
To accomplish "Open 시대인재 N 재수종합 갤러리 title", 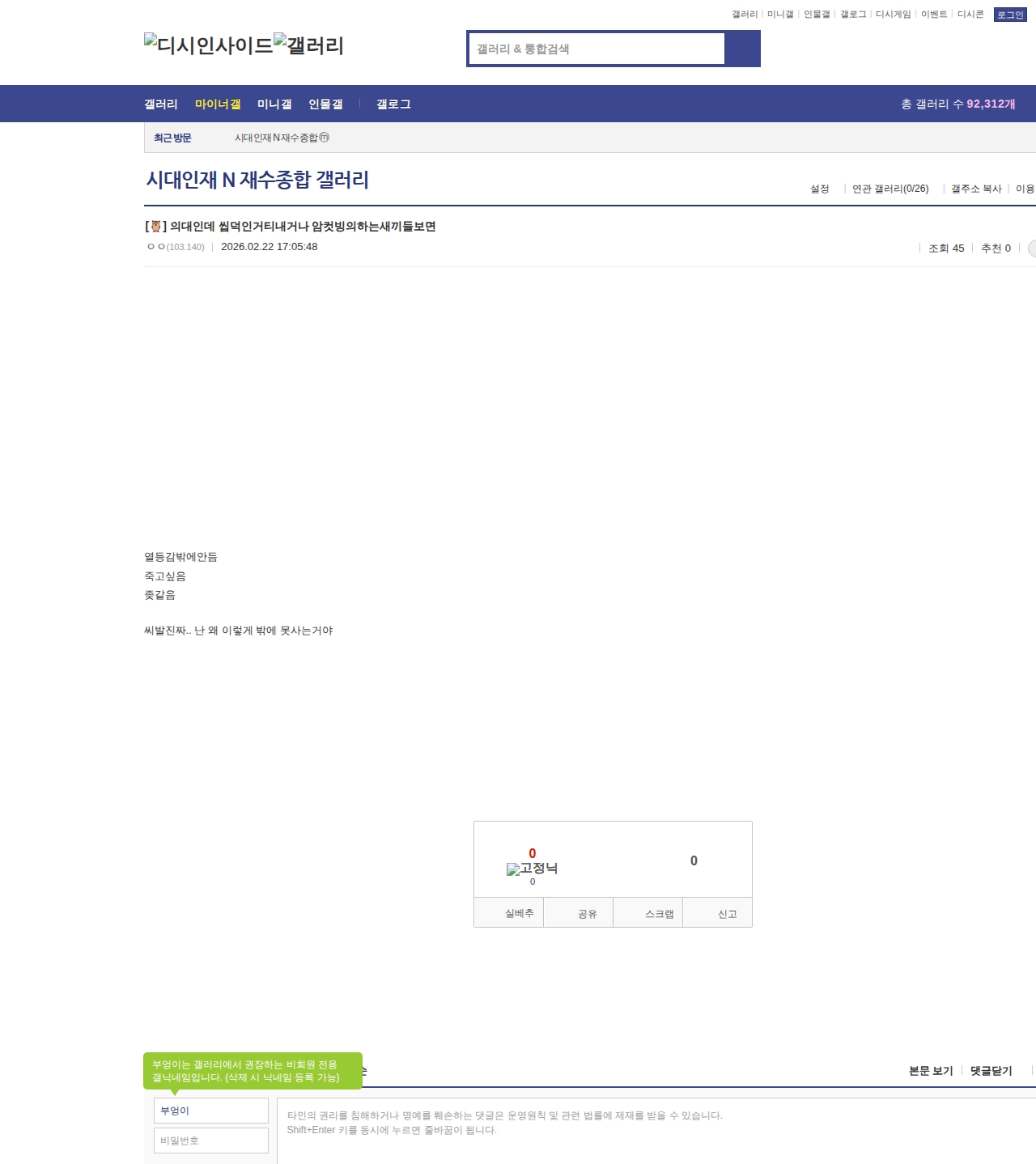I will point(257,180).
